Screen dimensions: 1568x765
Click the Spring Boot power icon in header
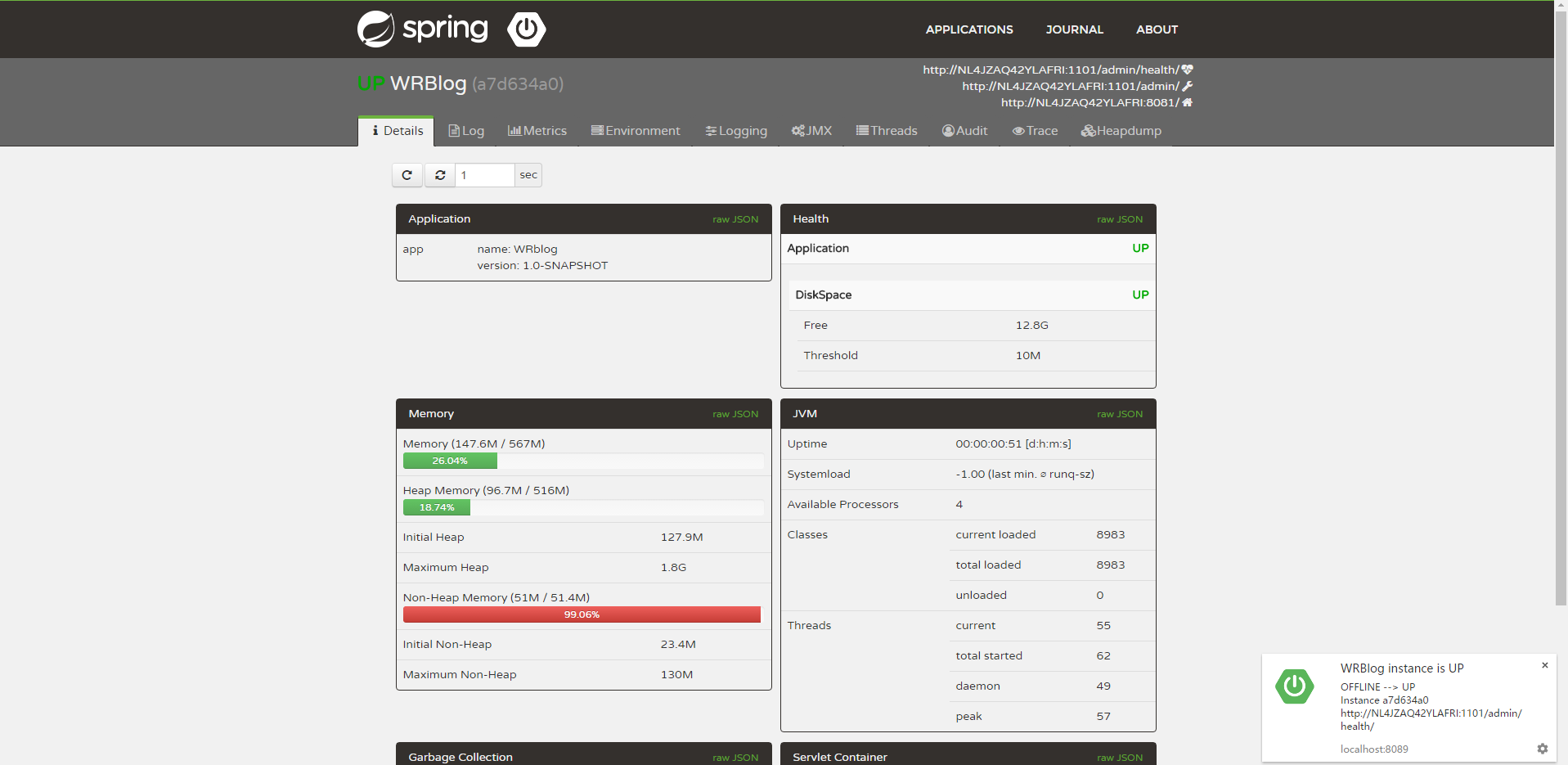click(x=526, y=29)
